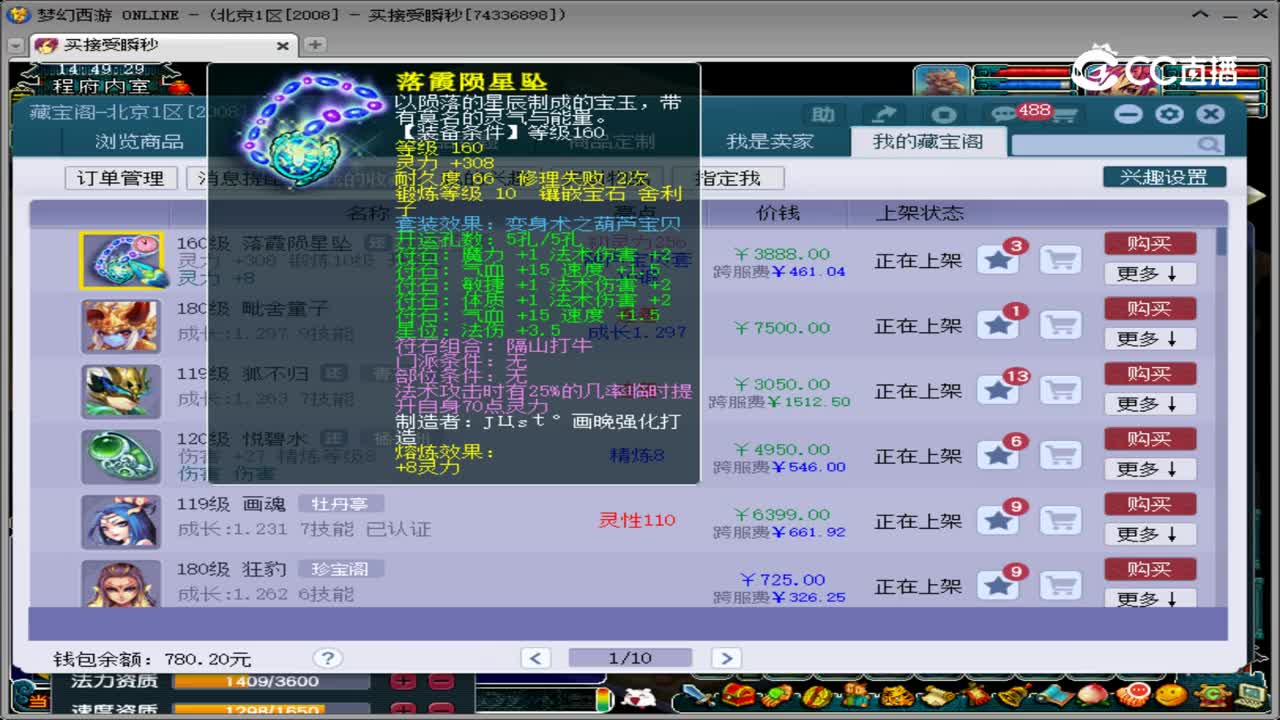
Task: Buy 落霞陨星坠 with 购买 button
Action: 1150,243
